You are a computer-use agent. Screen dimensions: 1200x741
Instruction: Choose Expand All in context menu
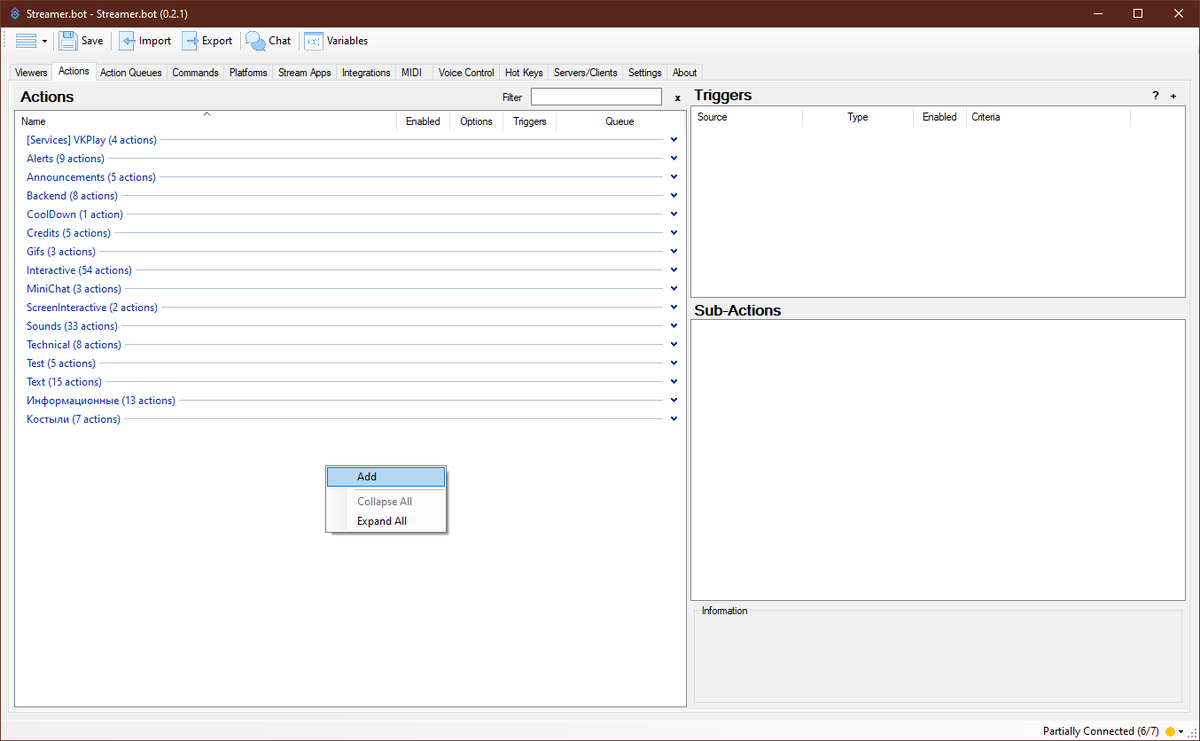(x=386, y=521)
